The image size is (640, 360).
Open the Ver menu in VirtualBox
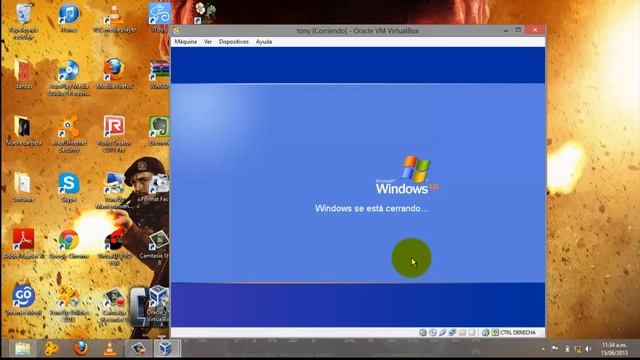[x=208, y=42]
